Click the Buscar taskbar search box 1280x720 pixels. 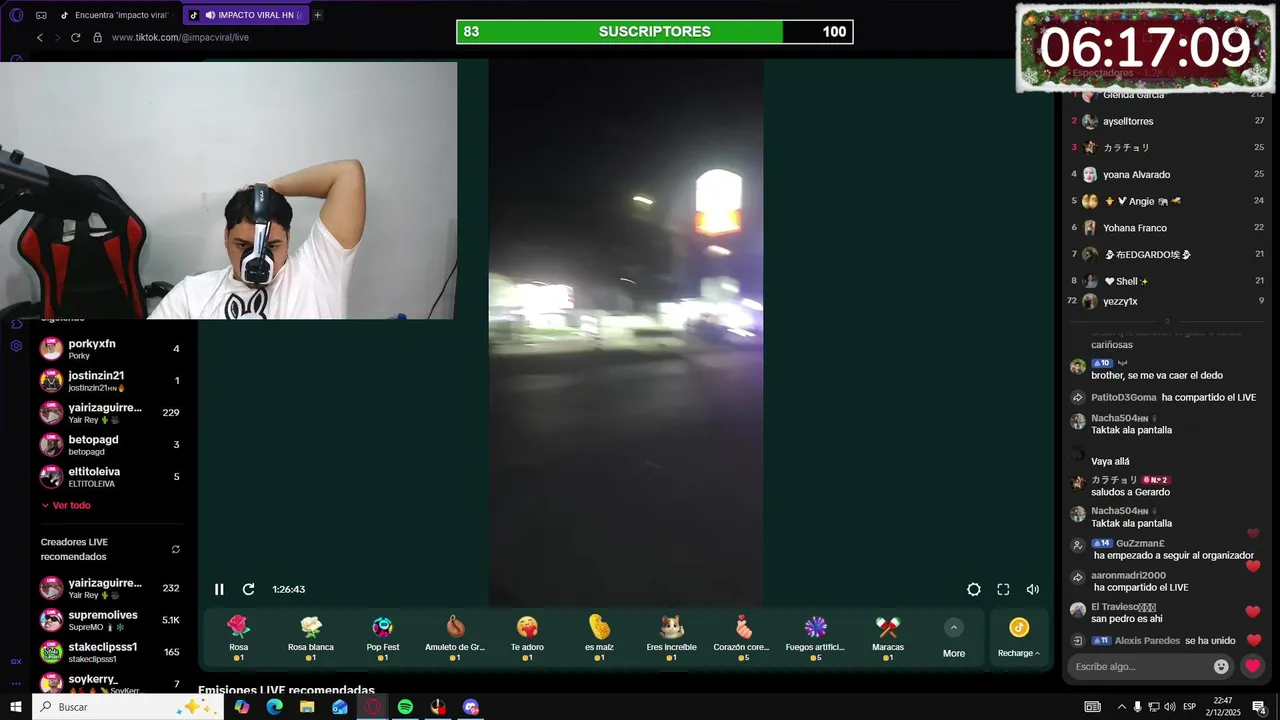click(127, 707)
